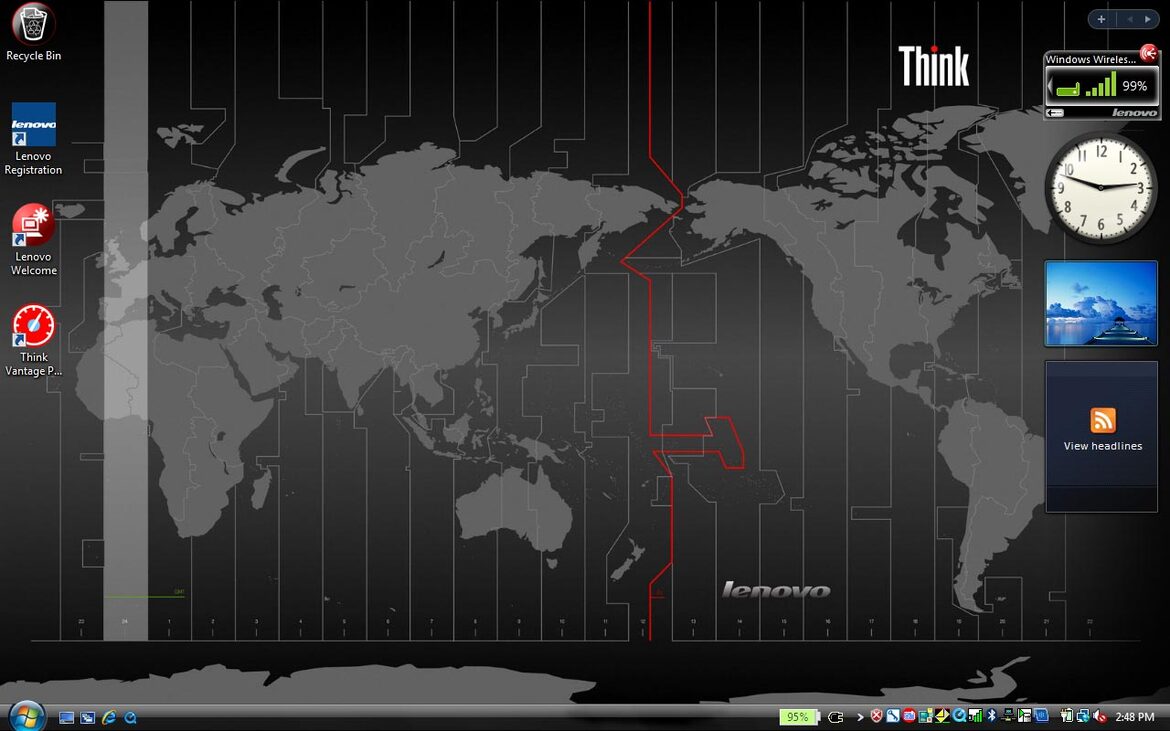Click the 95% battery gauge in taskbar

(x=799, y=717)
